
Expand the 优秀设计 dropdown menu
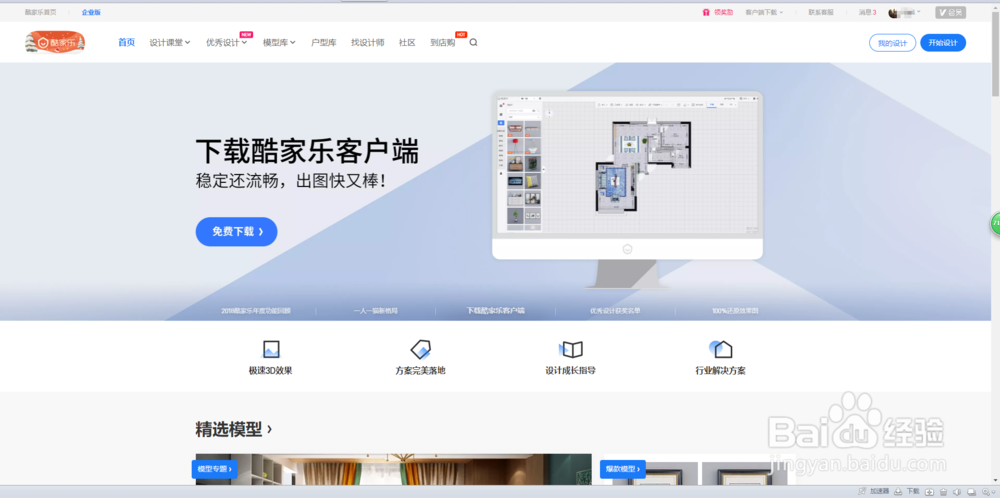pos(226,43)
